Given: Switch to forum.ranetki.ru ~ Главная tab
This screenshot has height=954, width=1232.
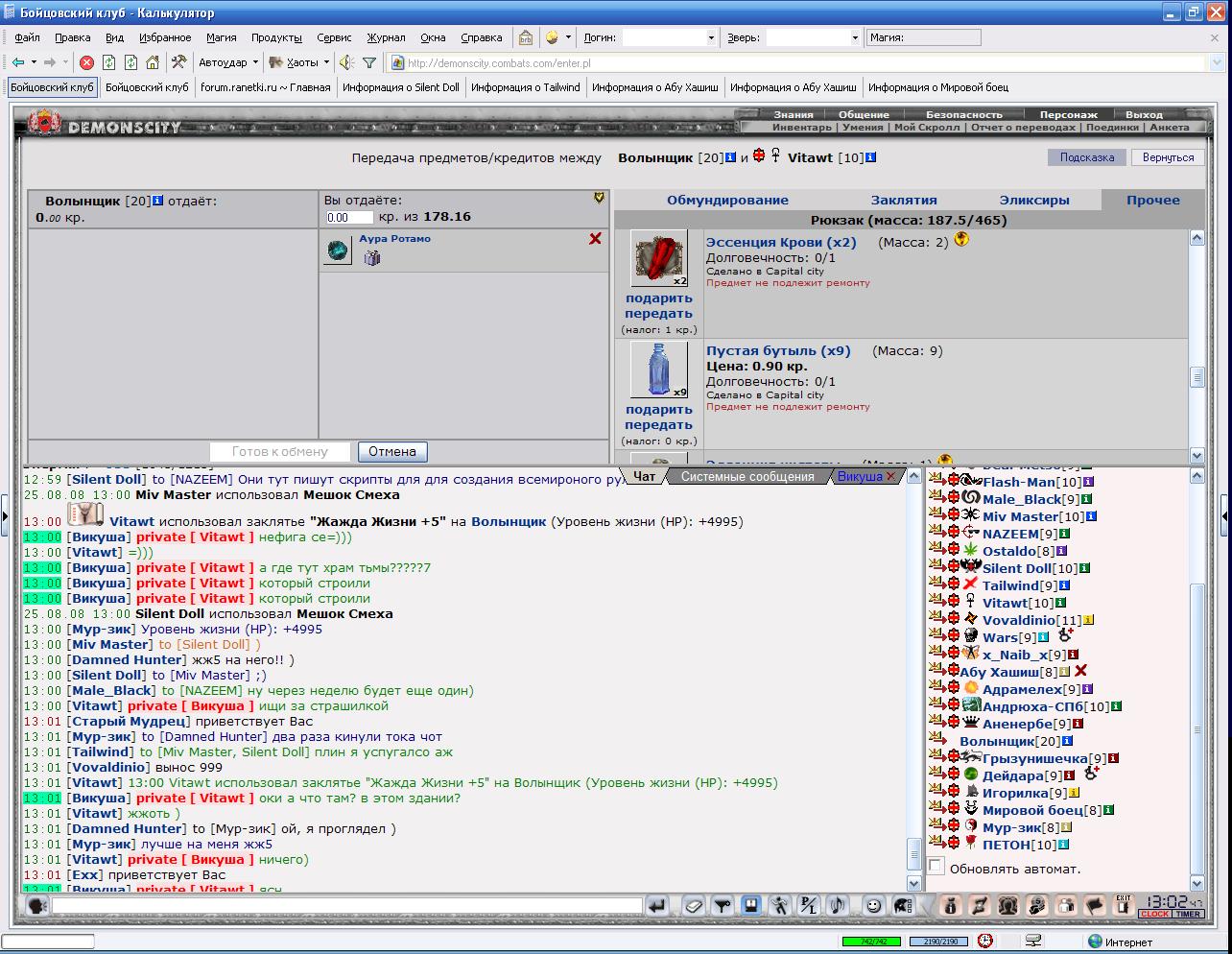Looking at the screenshot, I should pyautogui.click(x=265, y=87).
